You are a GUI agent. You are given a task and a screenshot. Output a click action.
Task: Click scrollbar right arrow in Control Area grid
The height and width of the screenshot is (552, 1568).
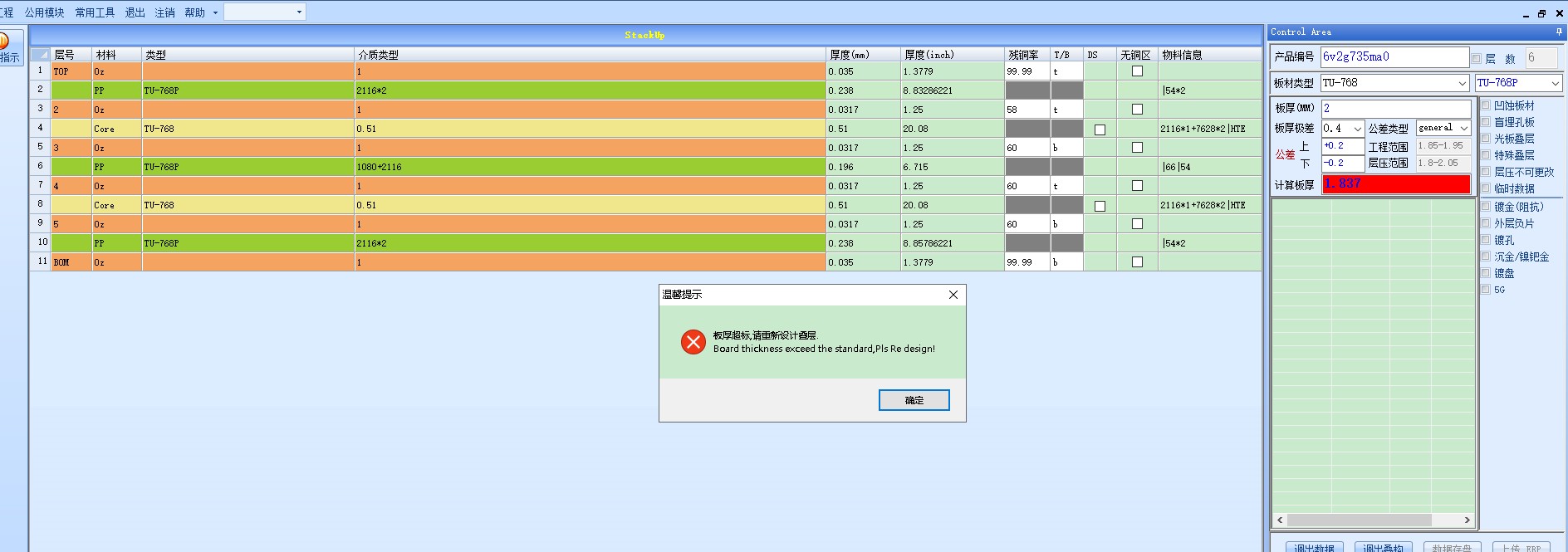pos(1468,520)
